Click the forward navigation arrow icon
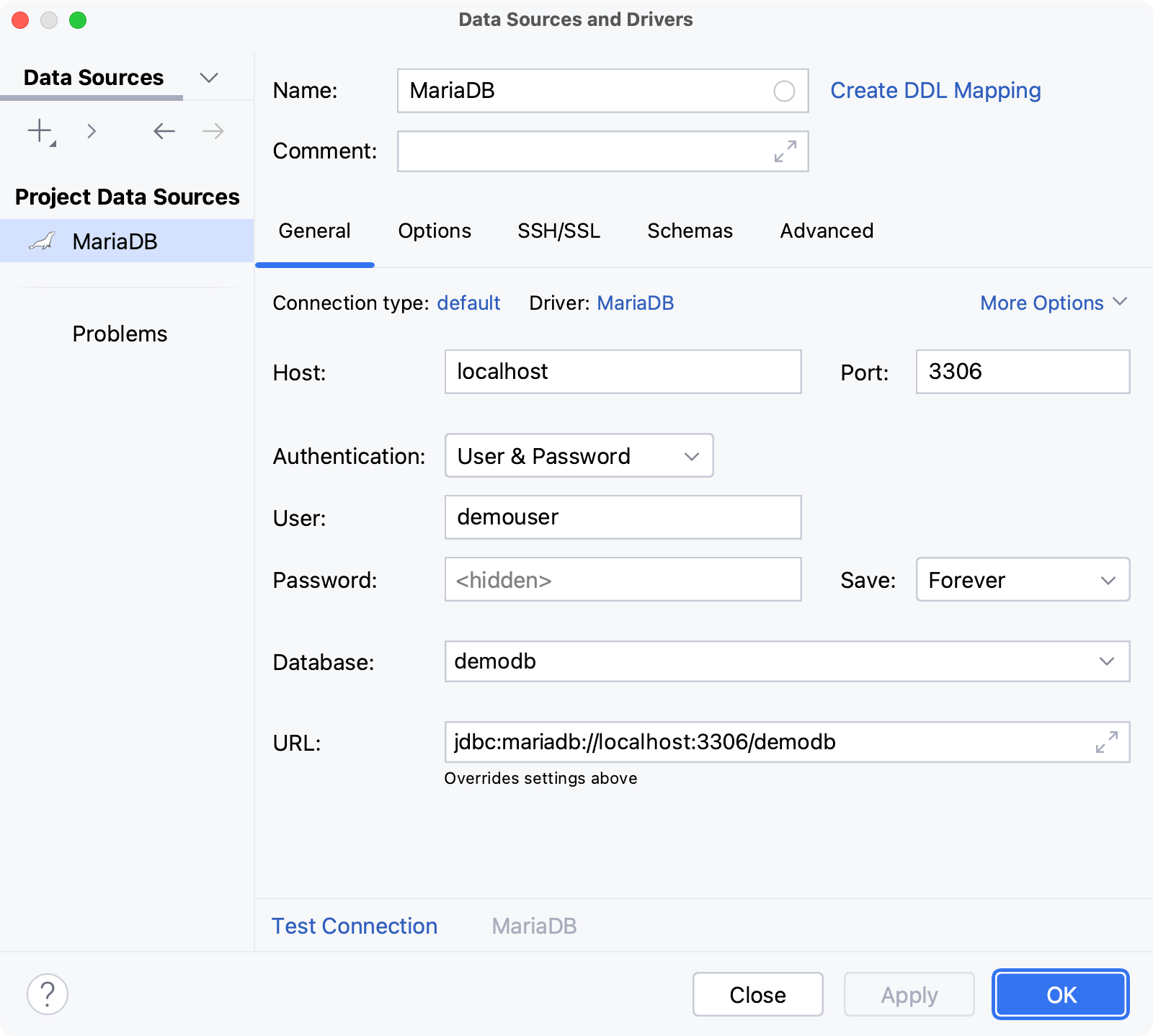Viewport: 1153px width, 1036px height. point(211,131)
